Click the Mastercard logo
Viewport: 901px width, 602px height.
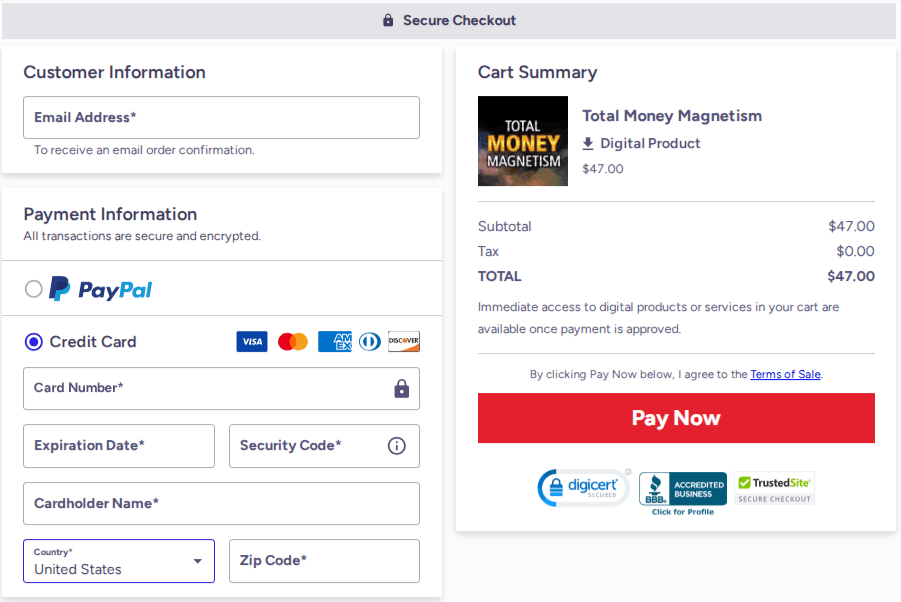(x=292, y=341)
